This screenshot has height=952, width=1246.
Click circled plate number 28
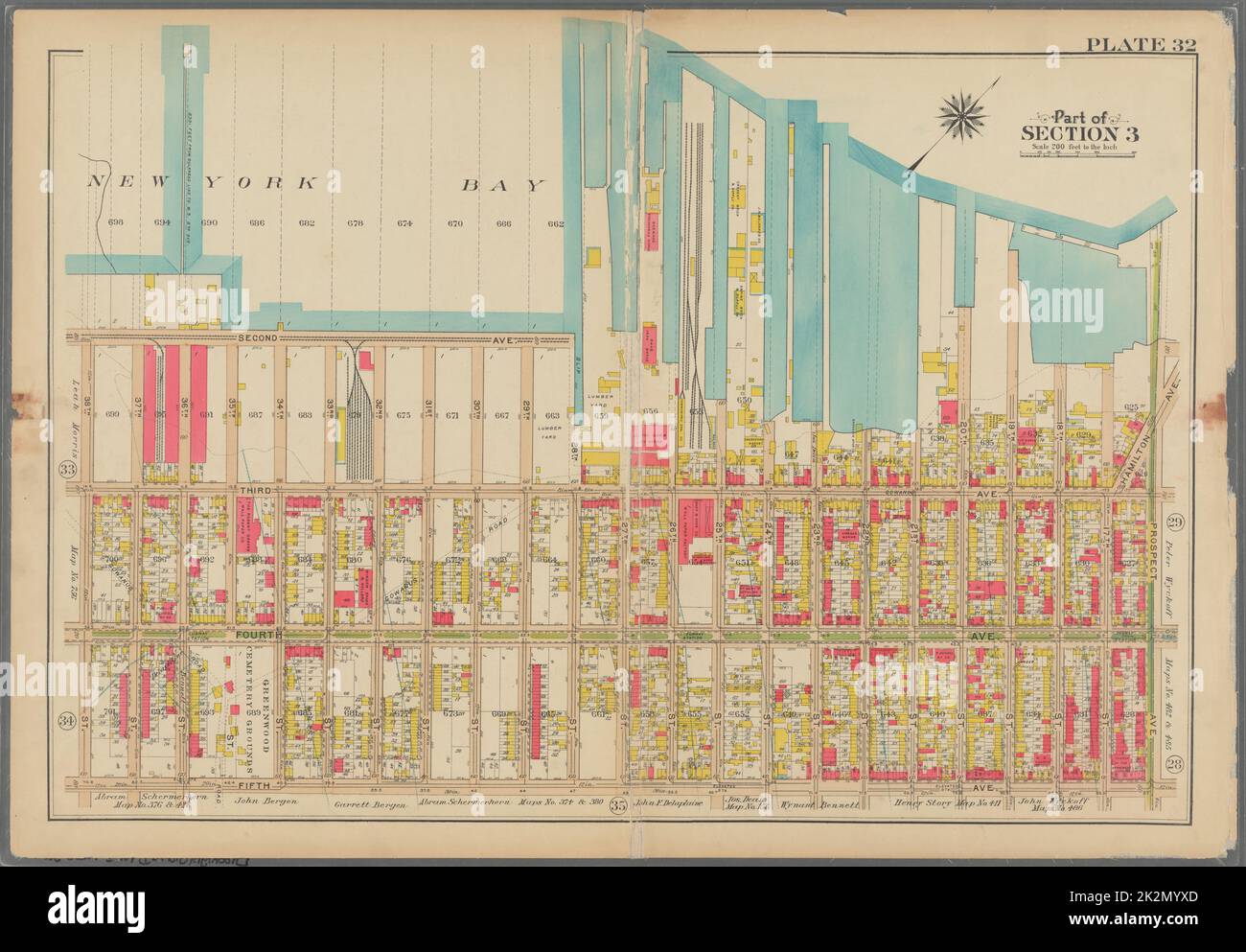pyautogui.click(x=1174, y=763)
